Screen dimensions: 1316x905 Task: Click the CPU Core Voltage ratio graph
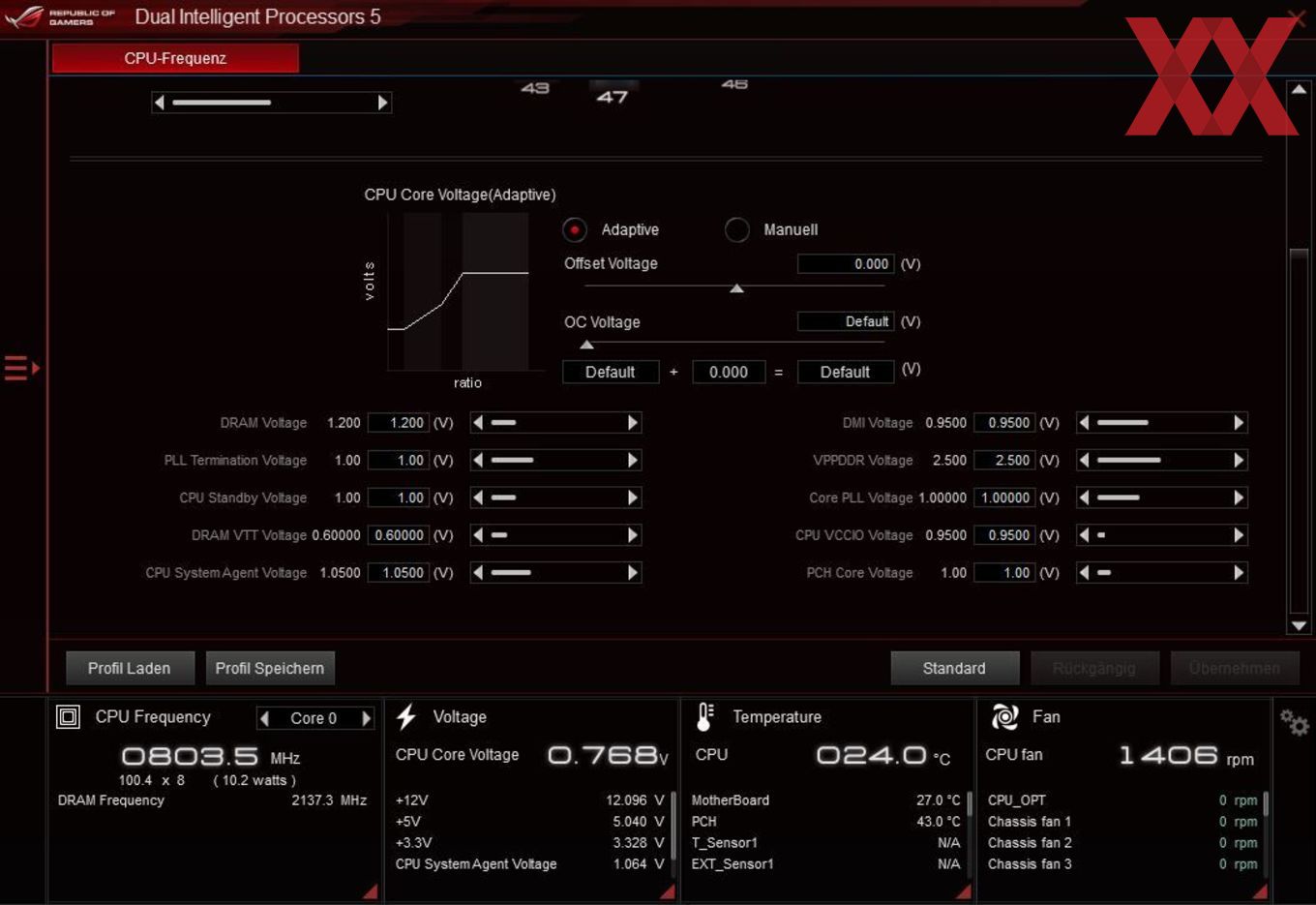[x=458, y=291]
